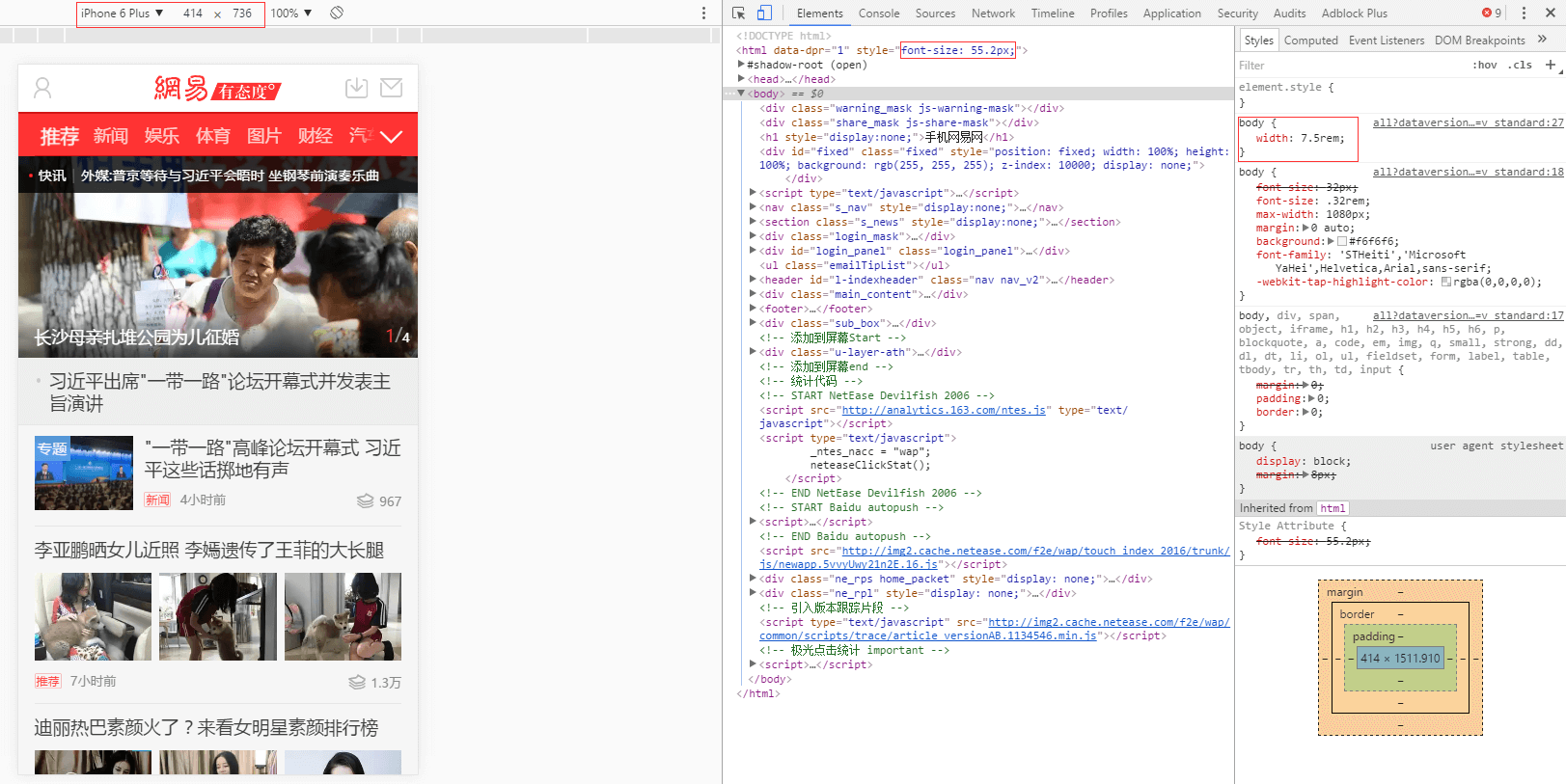Switch to the Console tab

(879, 14)
